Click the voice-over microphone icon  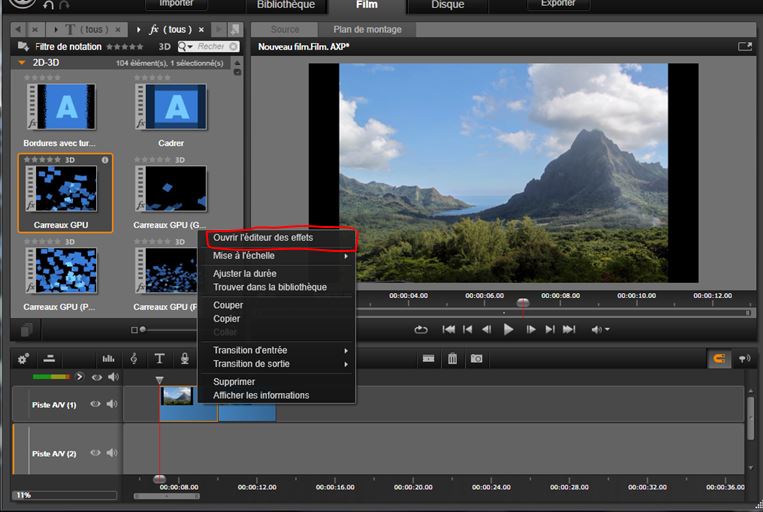(x=184, y=358)
